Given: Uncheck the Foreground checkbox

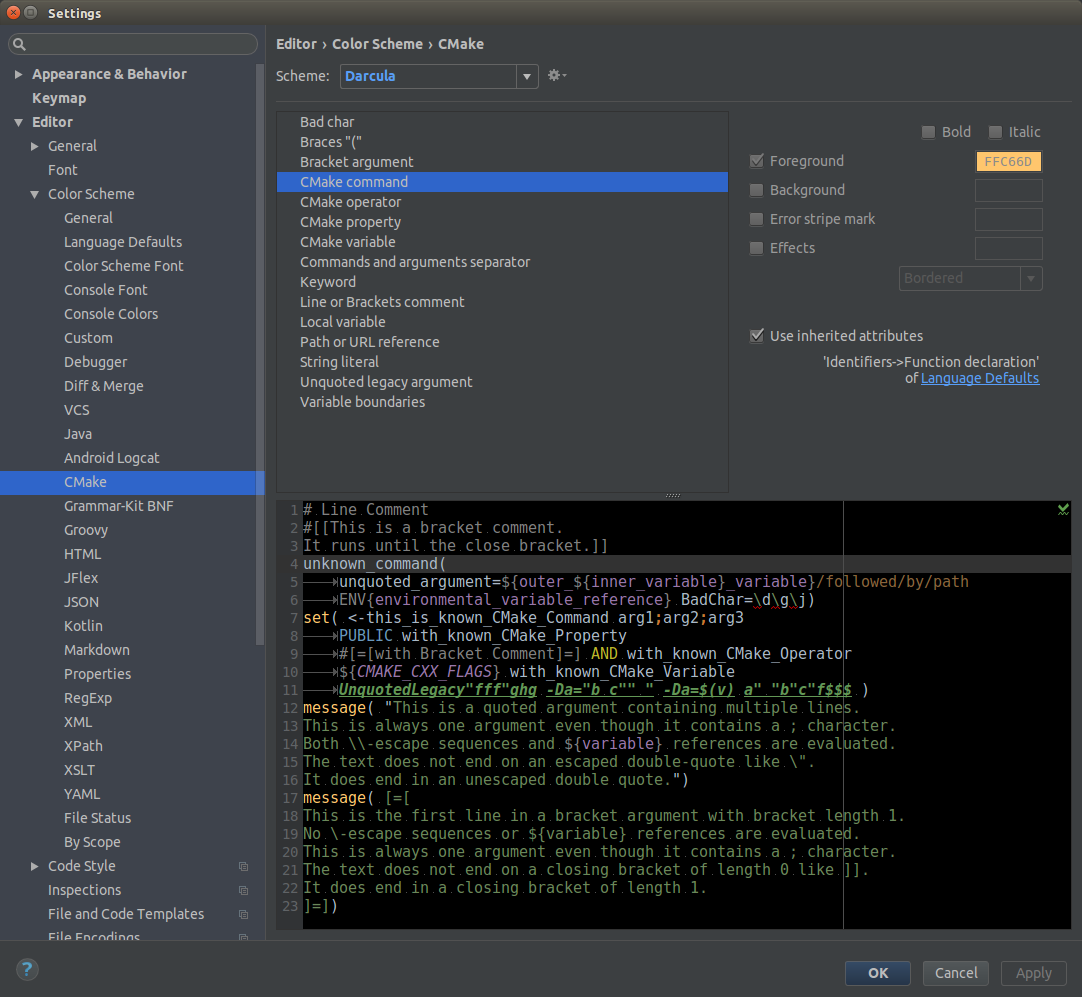Looking at the screenshot, I should tap(757, 161).
